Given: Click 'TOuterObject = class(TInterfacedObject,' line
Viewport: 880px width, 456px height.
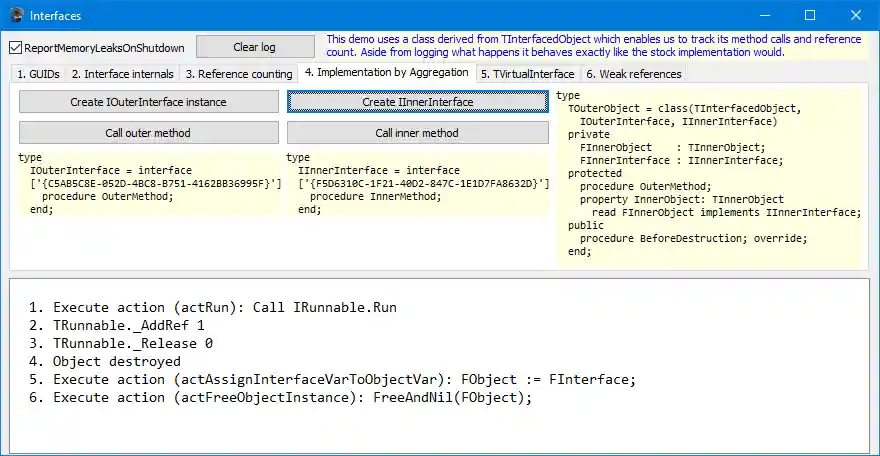Looking at the screenshot, I should tap(685, 108).
